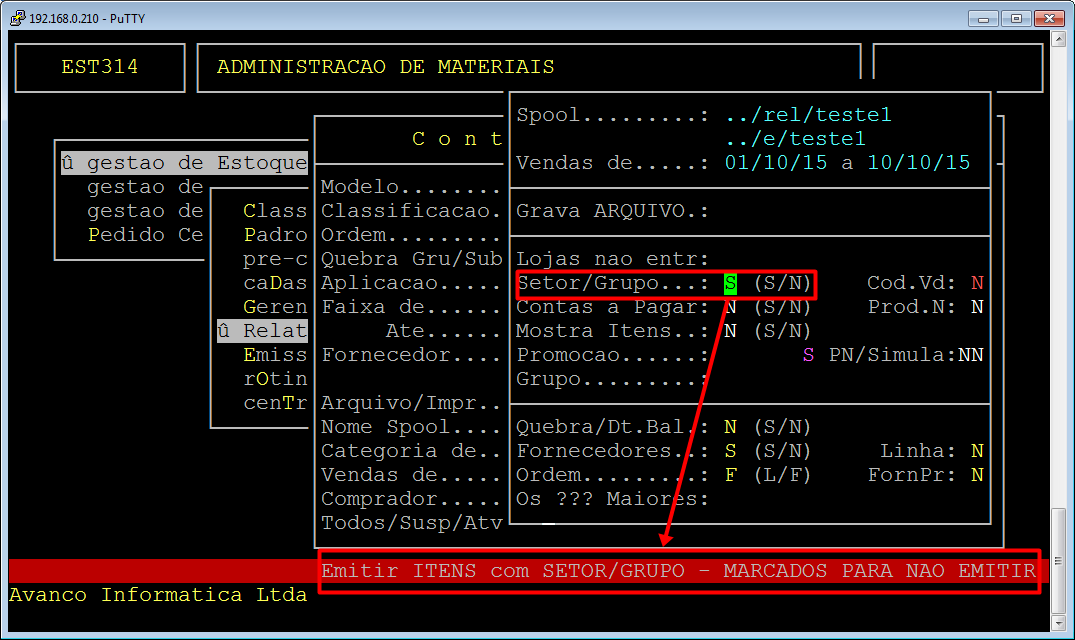Minimize the PuTTY window
This screenshot has width=1075, height=640.
click(986, 18)
